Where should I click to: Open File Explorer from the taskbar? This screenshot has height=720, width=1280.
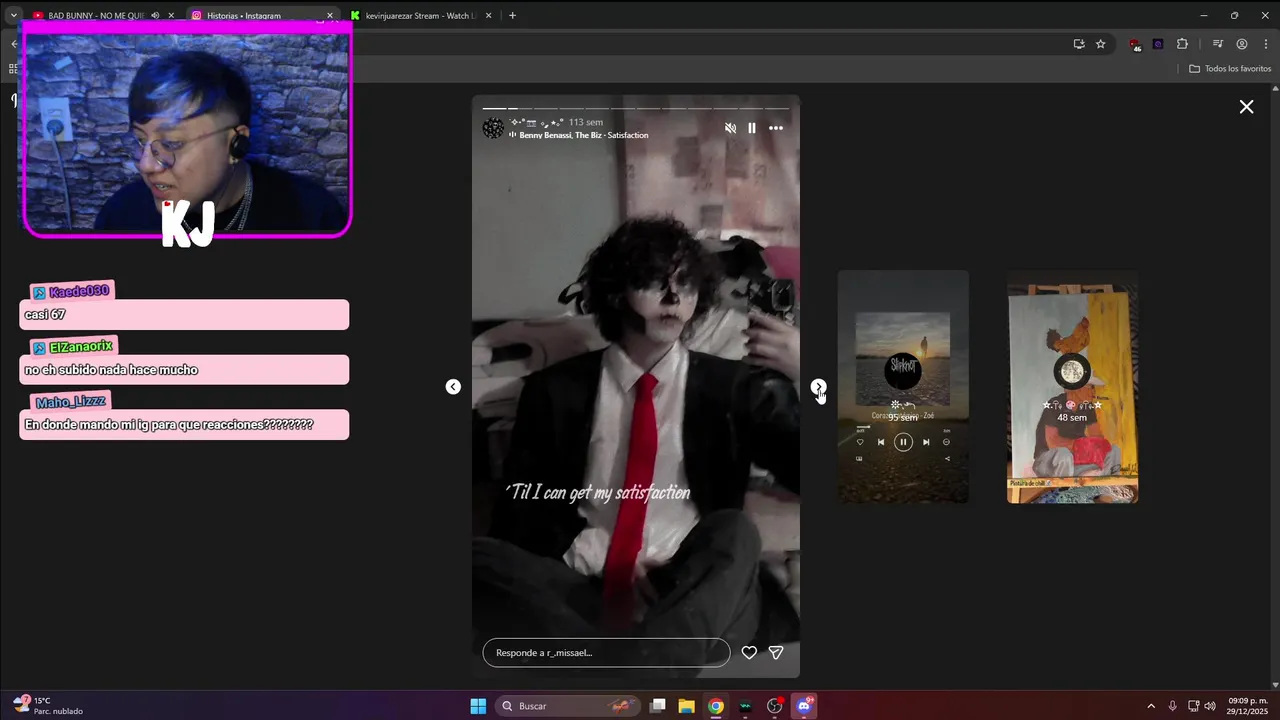tap(686, 706)
